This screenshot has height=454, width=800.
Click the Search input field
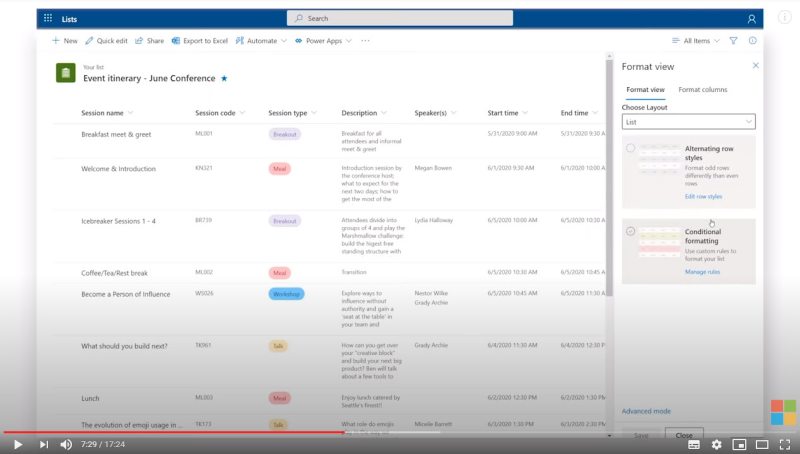click(x=400, y=18)
